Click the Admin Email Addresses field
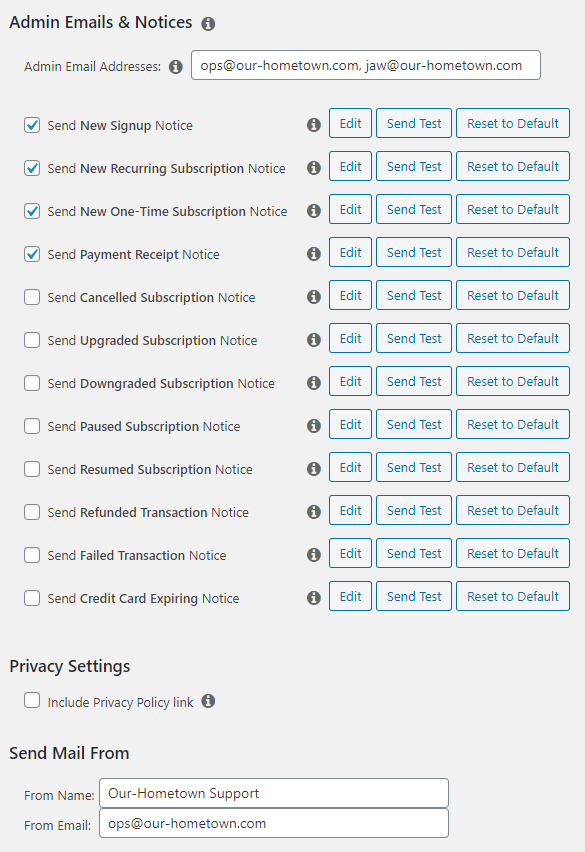Viewport: 585px width, 852px height. (x=366, y=65)
